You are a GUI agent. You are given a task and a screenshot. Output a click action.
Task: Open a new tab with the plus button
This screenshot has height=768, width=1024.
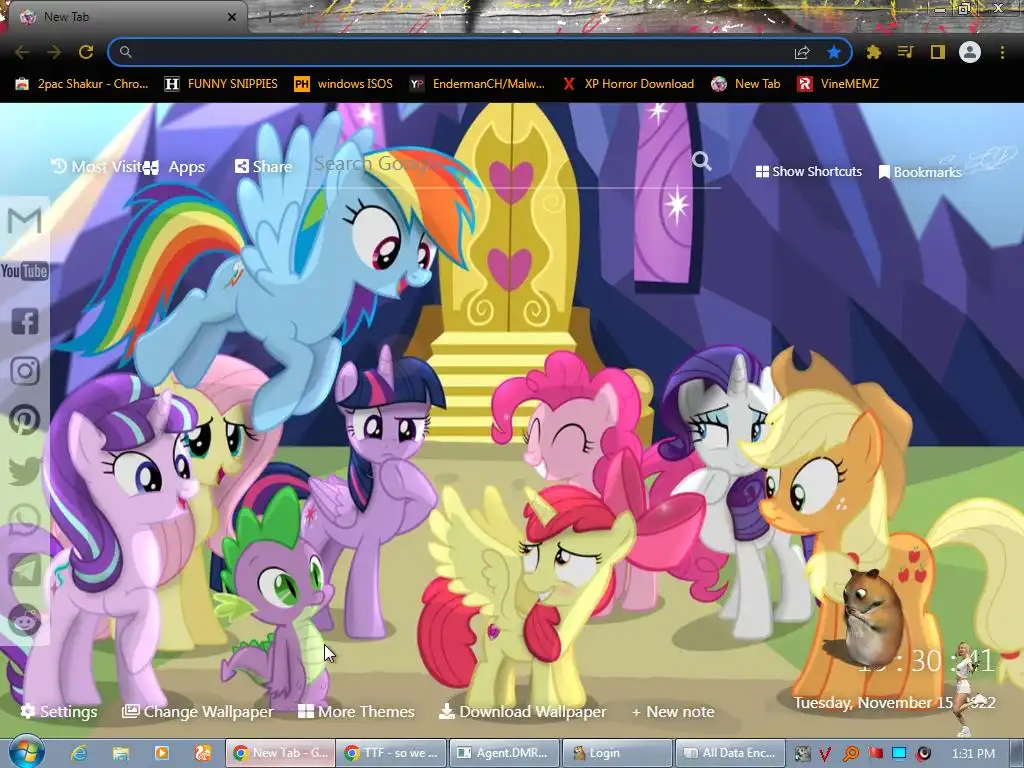[x=269, y=18]
